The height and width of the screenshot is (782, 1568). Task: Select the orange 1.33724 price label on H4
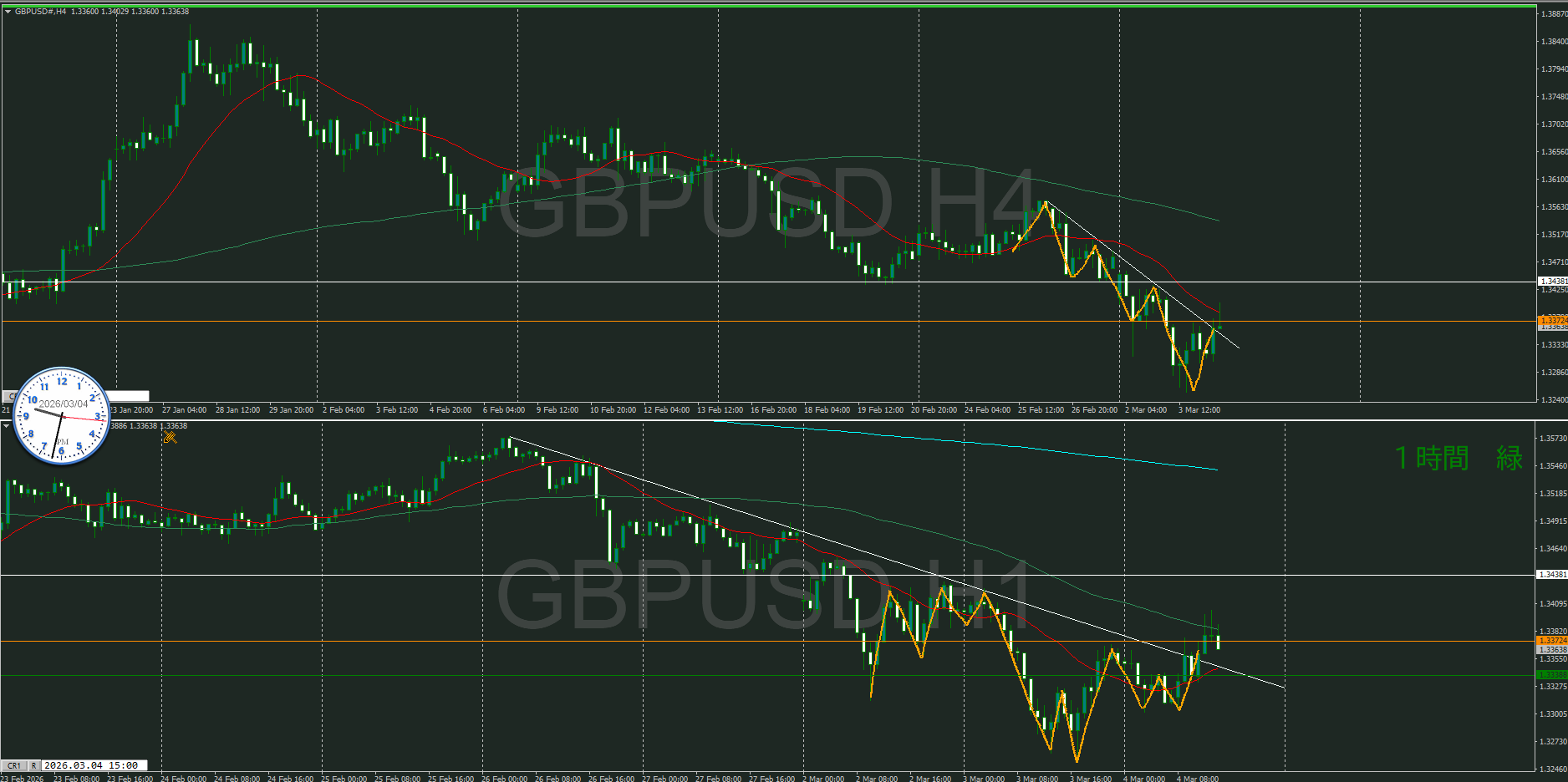(x=1552, y=320)
